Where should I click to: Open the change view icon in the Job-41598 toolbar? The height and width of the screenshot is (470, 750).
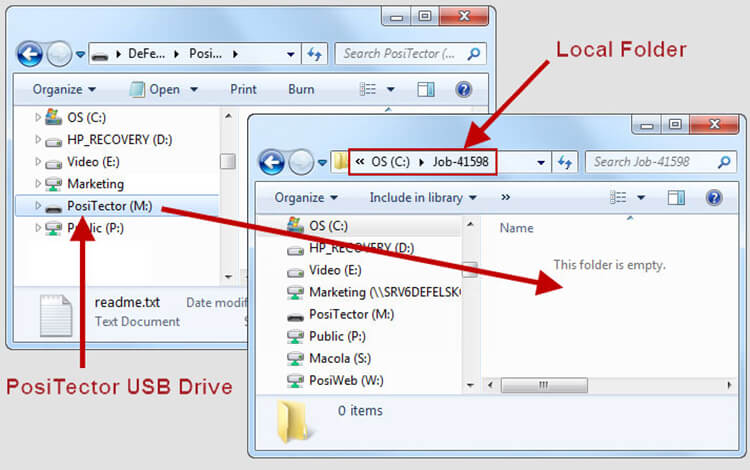point(618,198)
